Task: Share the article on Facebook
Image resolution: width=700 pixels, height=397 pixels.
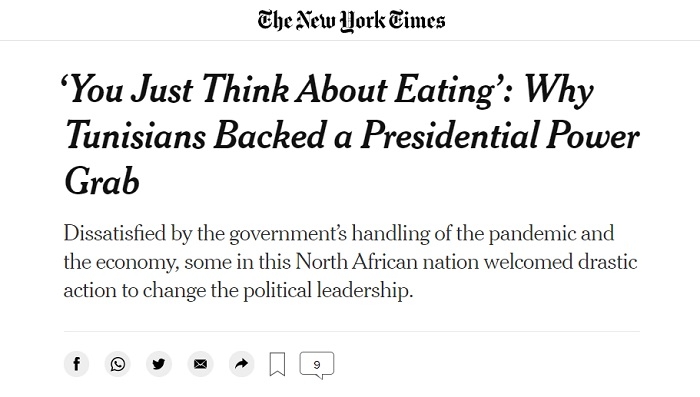Action: coord(76,364)
